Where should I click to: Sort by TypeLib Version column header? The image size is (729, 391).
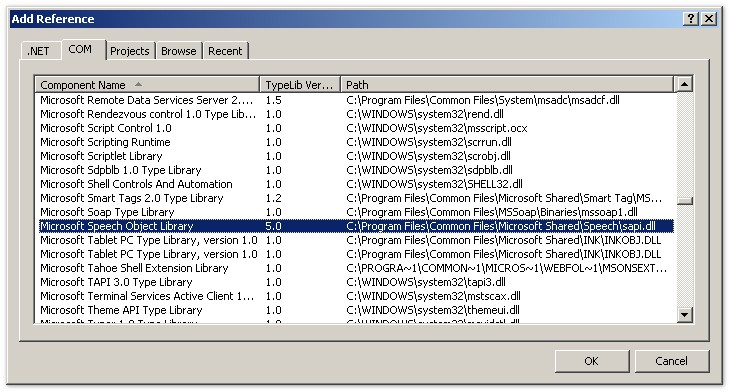click(299, 85)
